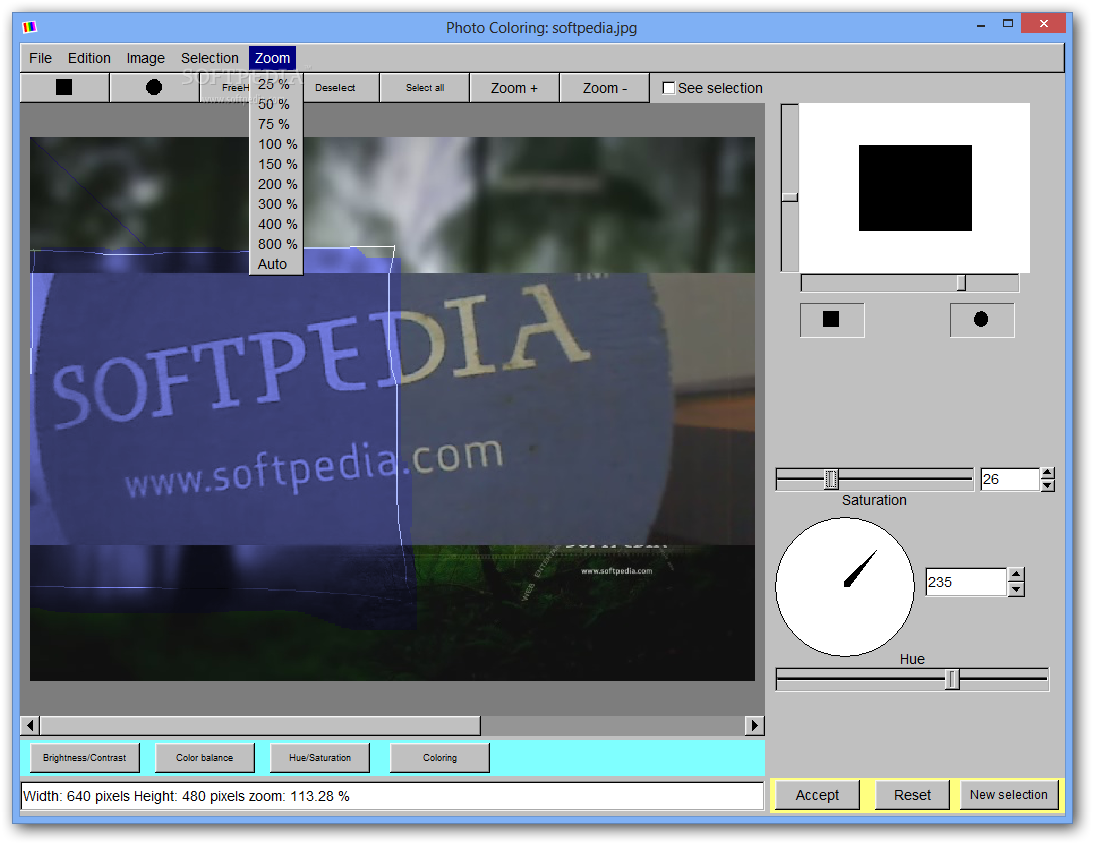
Task: Choose 100 % zoom level
Action: point(276,144)
